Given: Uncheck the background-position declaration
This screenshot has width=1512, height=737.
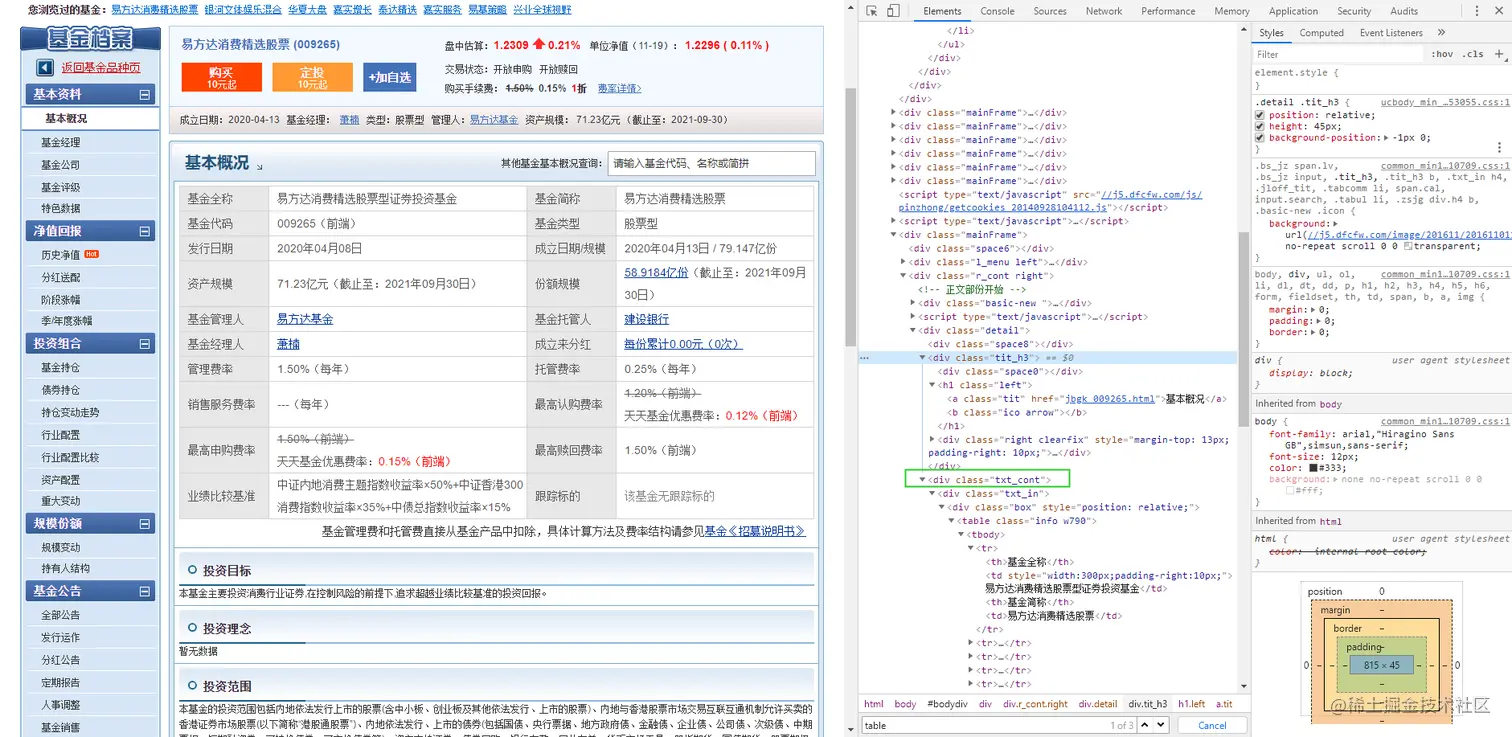Looking at the screenshot, I should (x=1260, y=138).
